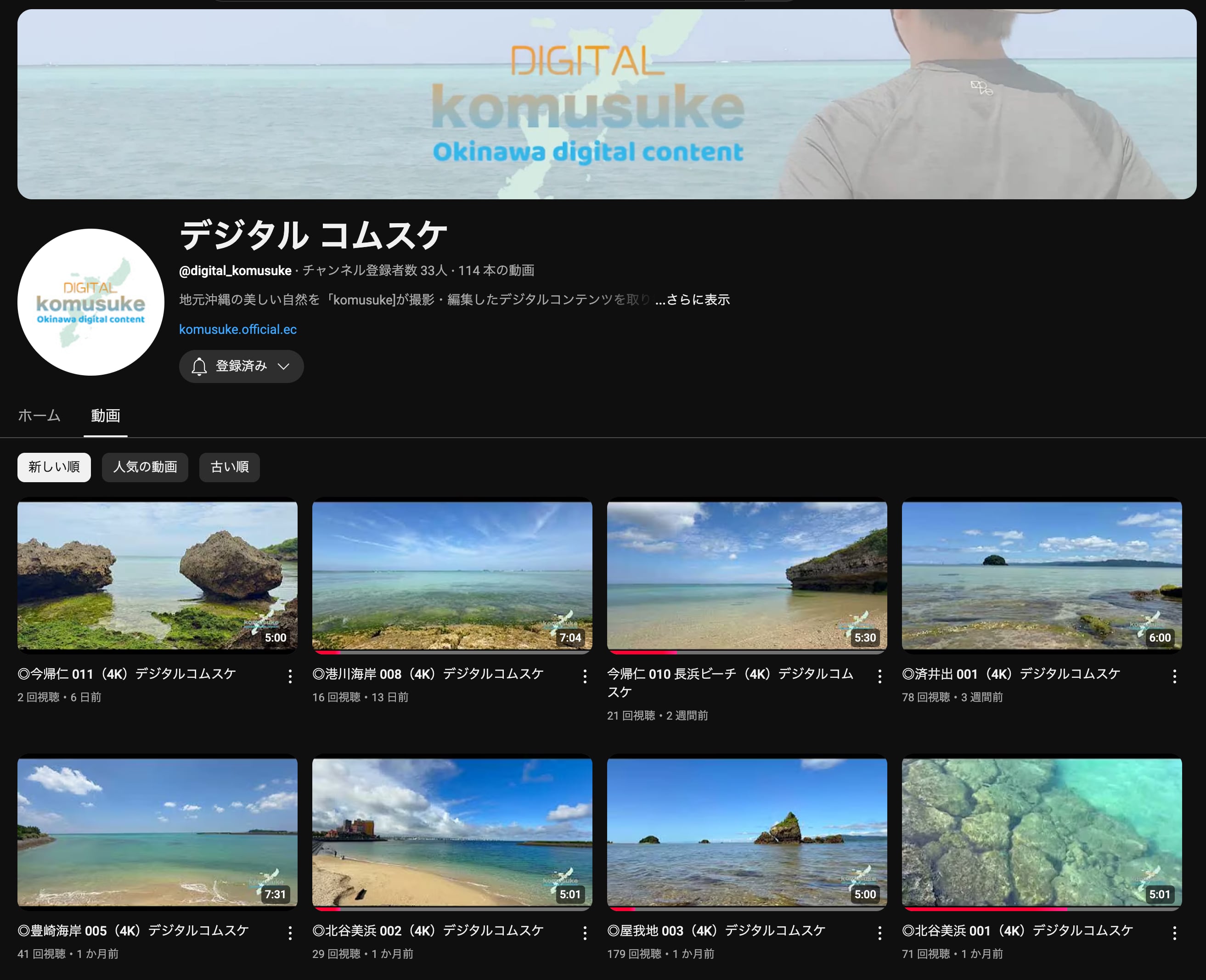Viewport: 1206px width, 980px height.
Task: Click watch progress bar on 港川海岸 008
Action: [452, 652]
